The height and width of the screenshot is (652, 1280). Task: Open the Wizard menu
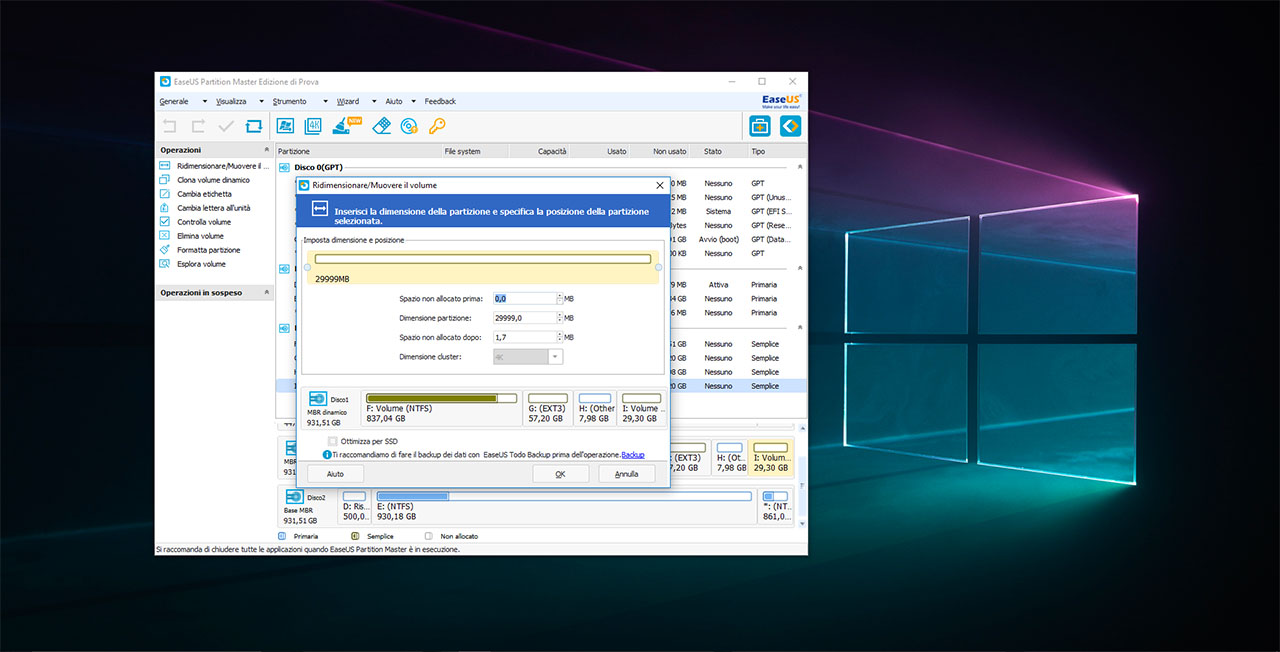348,102
